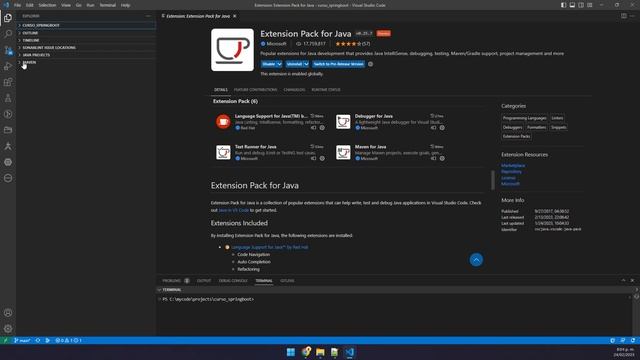Expand the CURSO_SPRINGBOOT folder section
Viewport: 640px width, 360px height.
(x=86, y=25)
